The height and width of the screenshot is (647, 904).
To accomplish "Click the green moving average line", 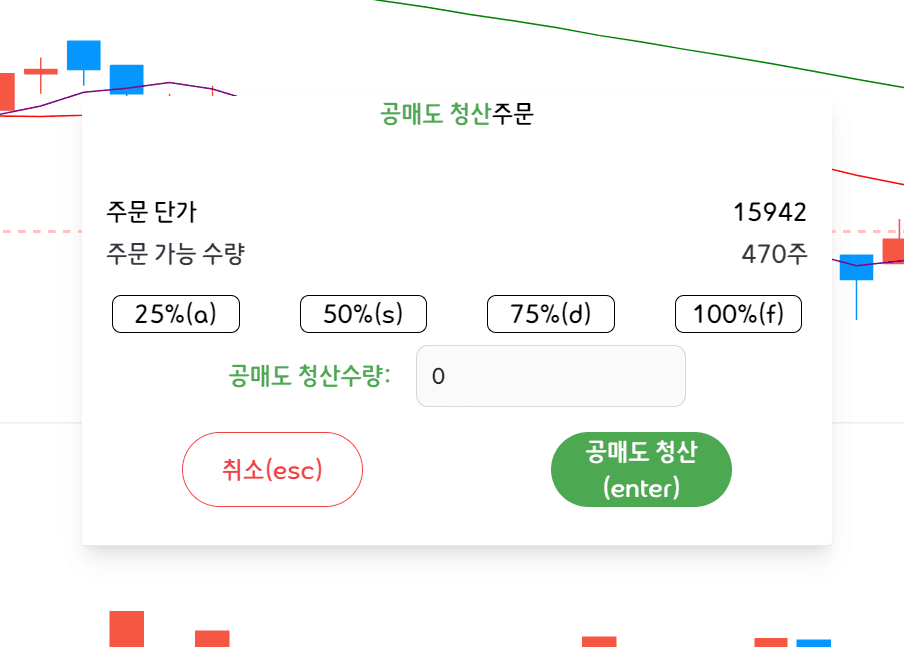I will coord(634,41).
